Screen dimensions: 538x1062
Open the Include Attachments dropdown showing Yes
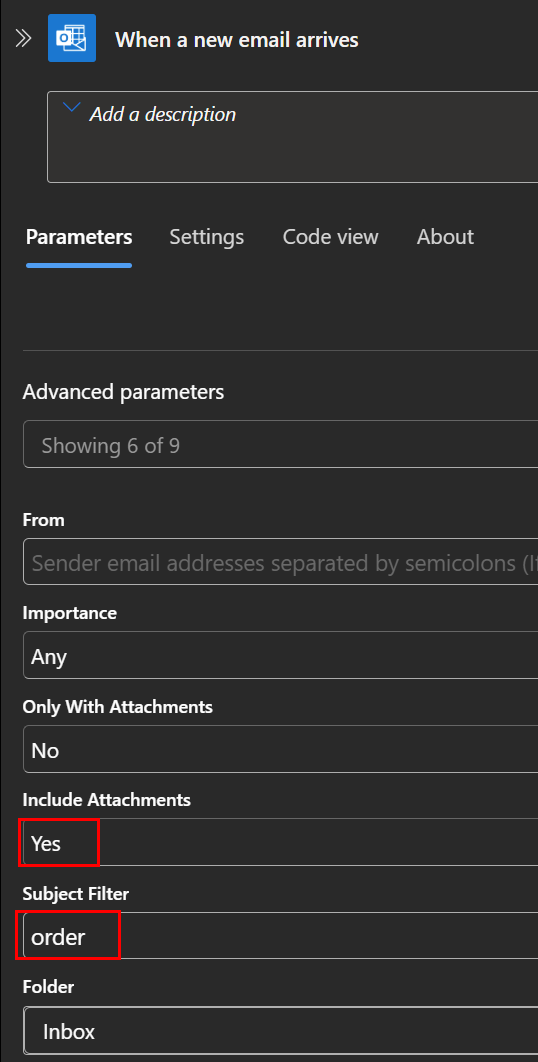tap(281, 842)
